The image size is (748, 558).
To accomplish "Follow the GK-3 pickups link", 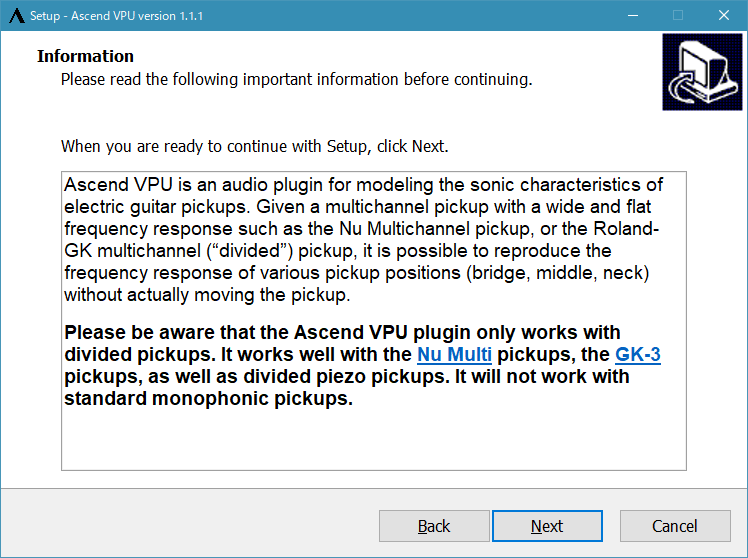I will click(x=638, y=355).
